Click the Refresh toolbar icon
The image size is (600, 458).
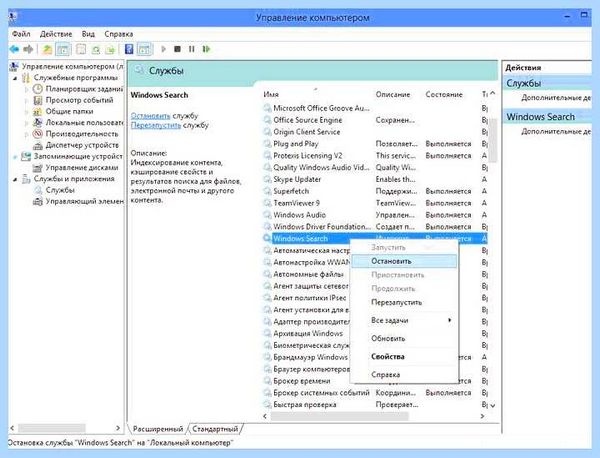[x=95, y=49]
